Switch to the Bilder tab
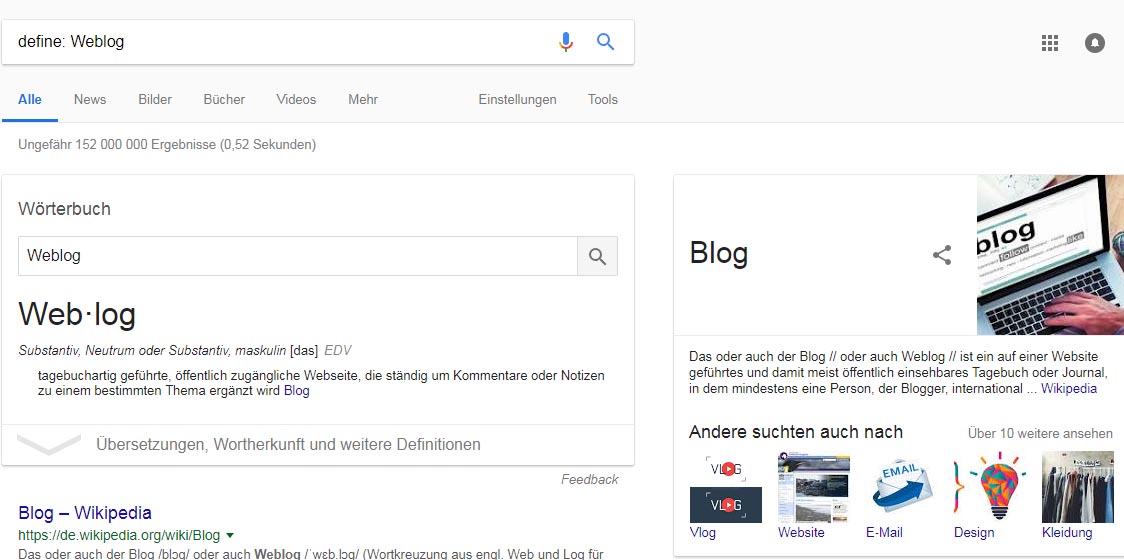 point(155,100)
